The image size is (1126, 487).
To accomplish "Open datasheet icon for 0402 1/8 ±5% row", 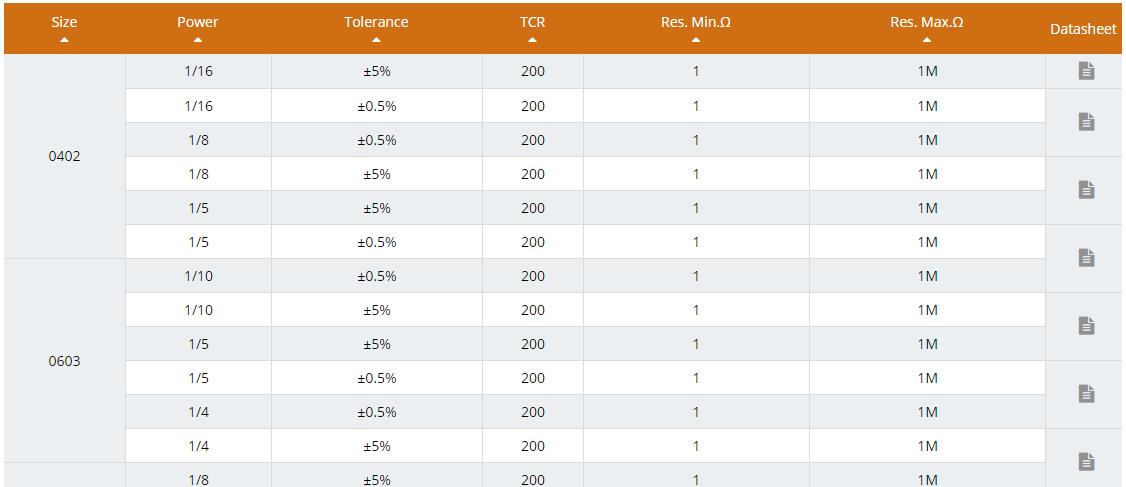I will coord(1086,190).
